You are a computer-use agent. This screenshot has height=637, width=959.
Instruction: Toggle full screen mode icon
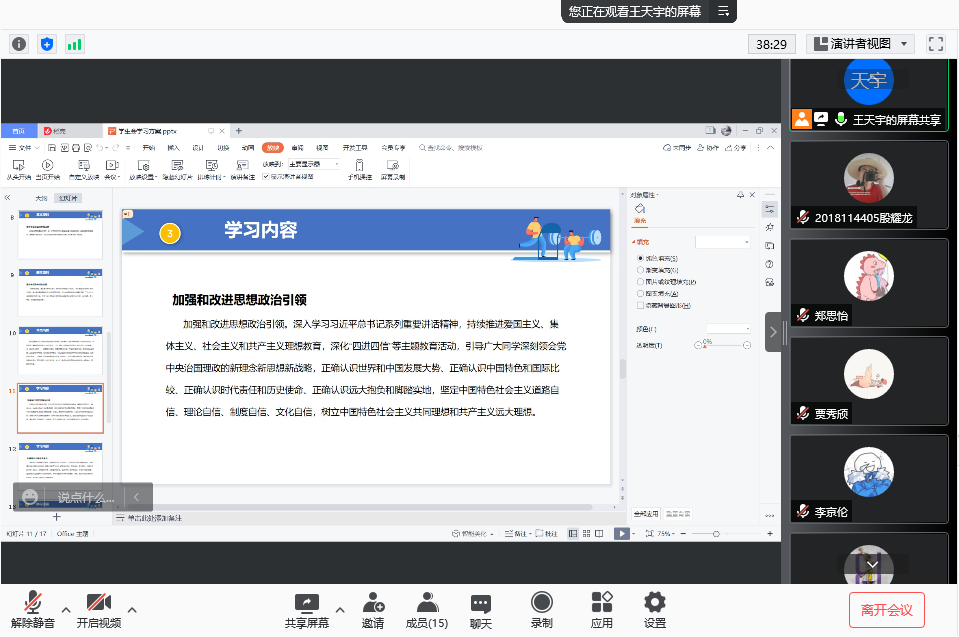(x=936, y=44)
